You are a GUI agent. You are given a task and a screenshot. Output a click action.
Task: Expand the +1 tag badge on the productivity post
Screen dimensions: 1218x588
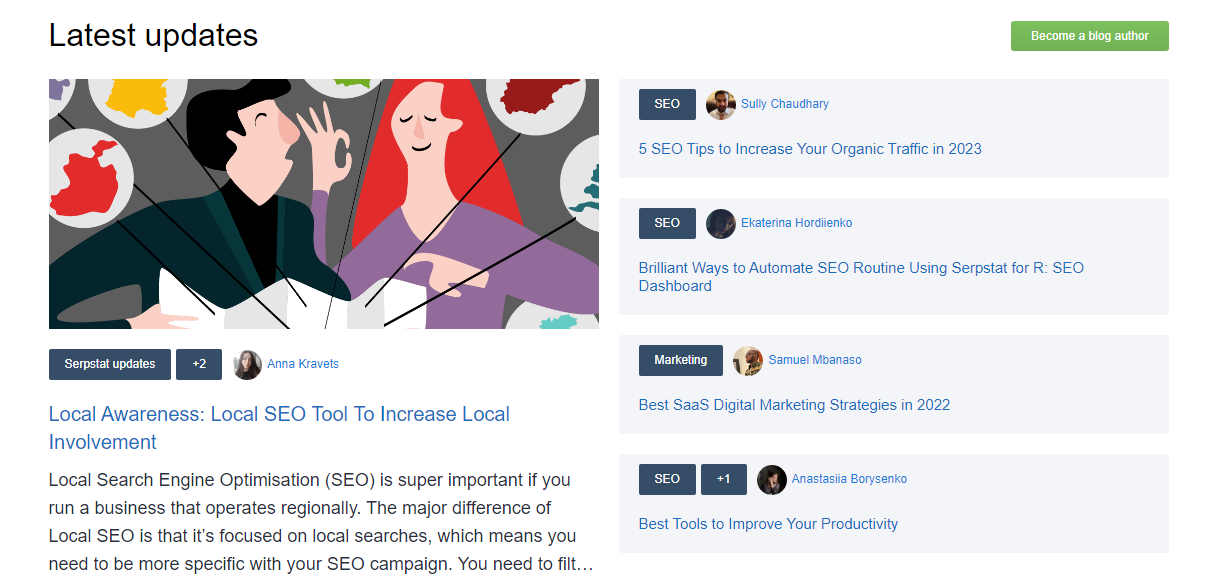(x=724, y=479)
